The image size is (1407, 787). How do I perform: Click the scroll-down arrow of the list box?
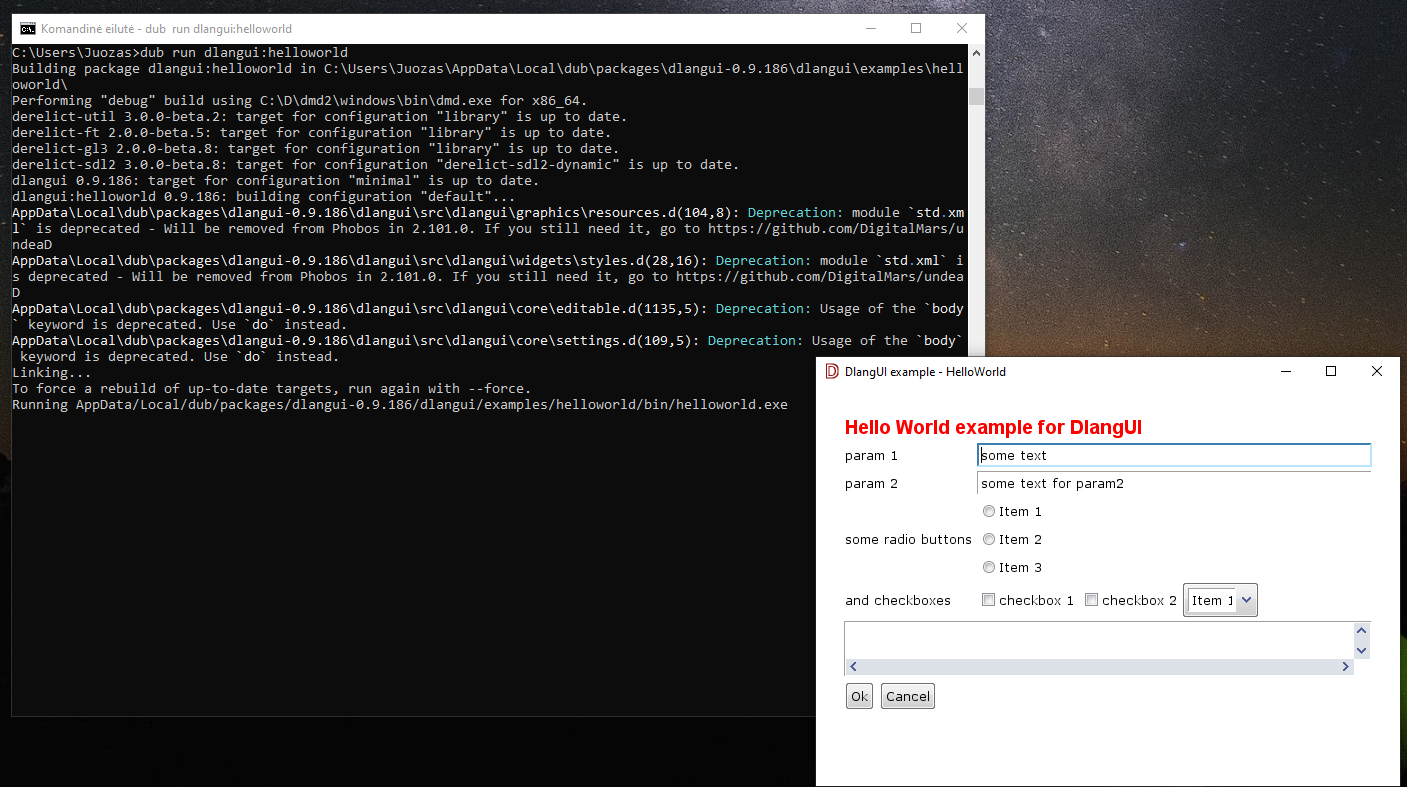pyautogui.click(x=1361, y=651)
